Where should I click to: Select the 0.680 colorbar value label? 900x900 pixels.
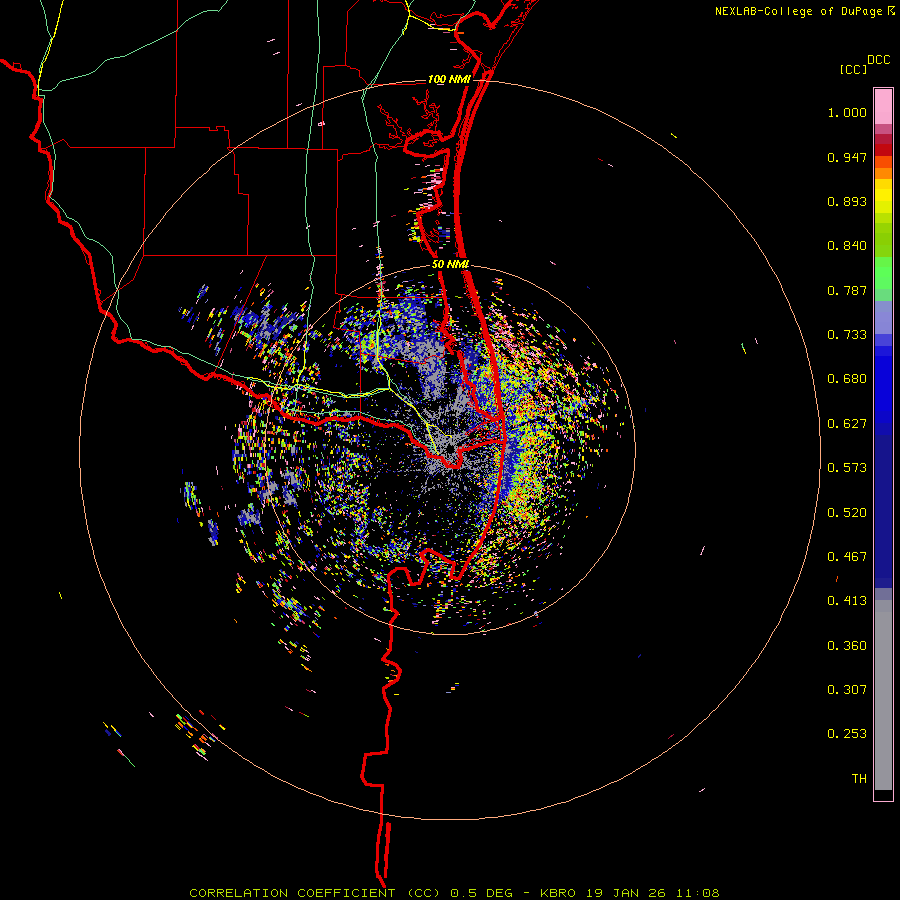847,379
